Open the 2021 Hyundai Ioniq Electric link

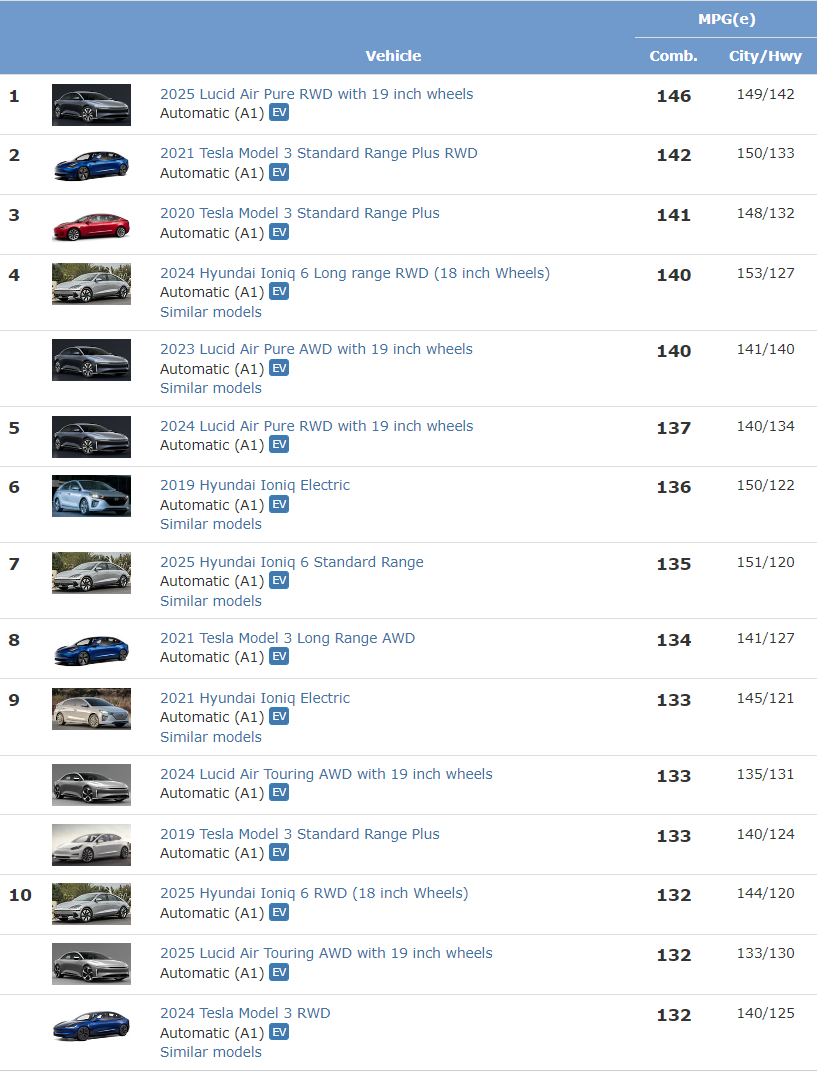point(255,698)
